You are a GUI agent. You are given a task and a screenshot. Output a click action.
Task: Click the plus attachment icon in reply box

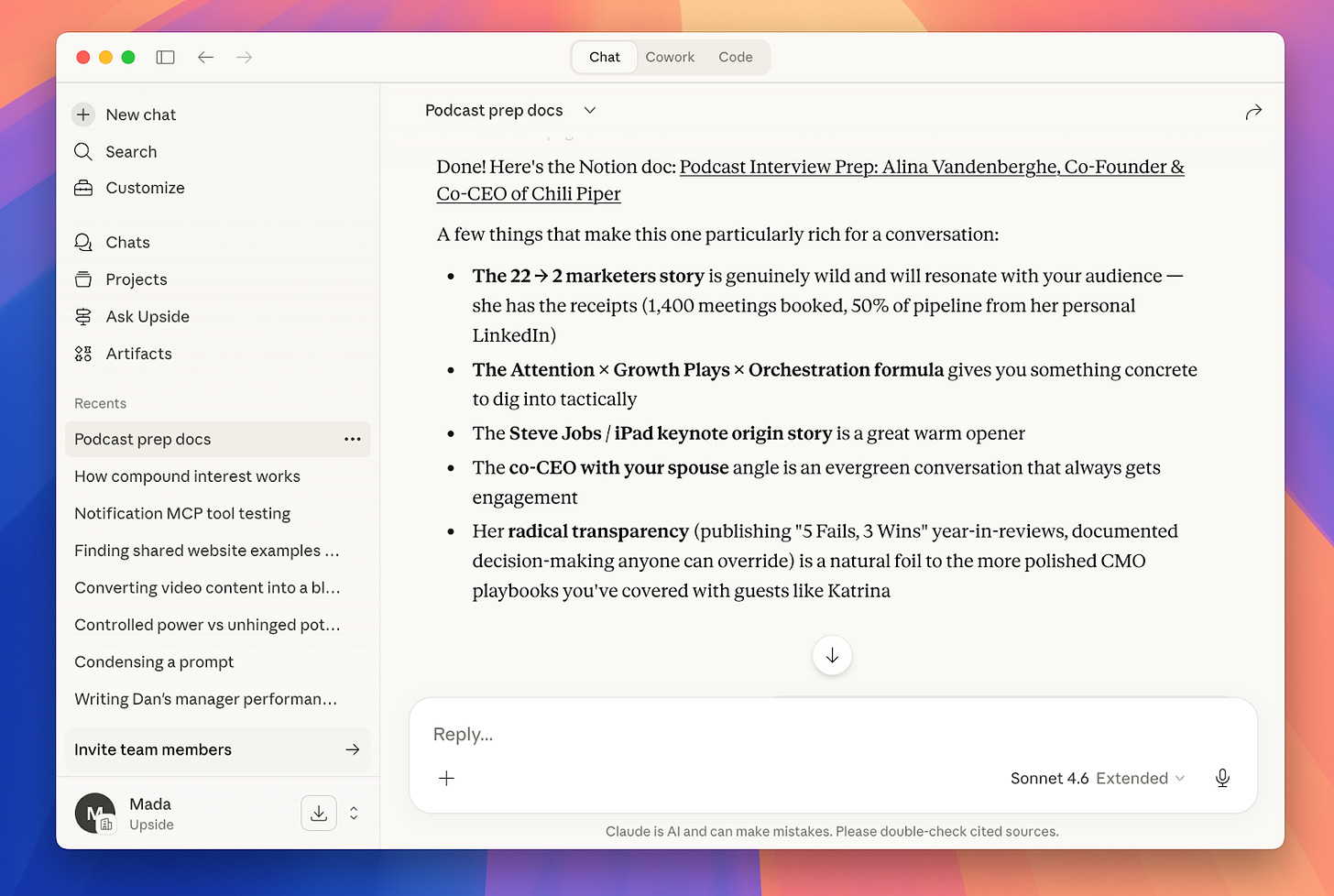click(446, 778)
